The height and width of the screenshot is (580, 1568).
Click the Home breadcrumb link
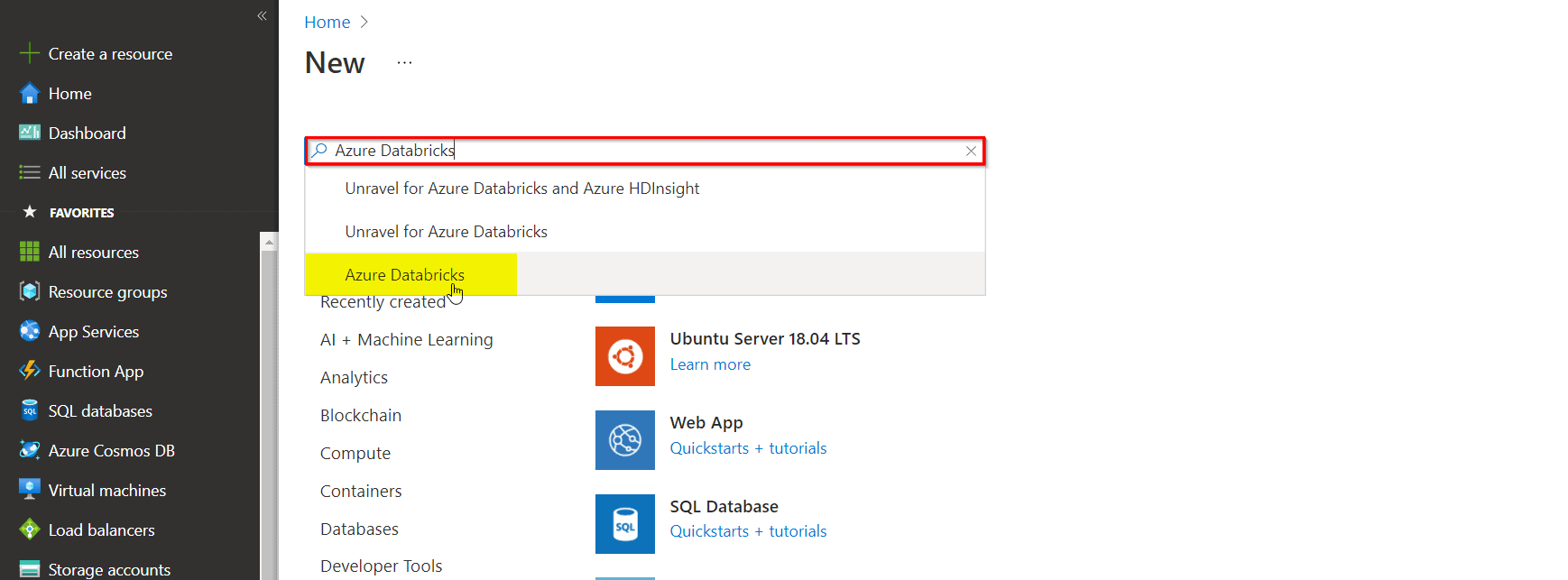point(327,23)
